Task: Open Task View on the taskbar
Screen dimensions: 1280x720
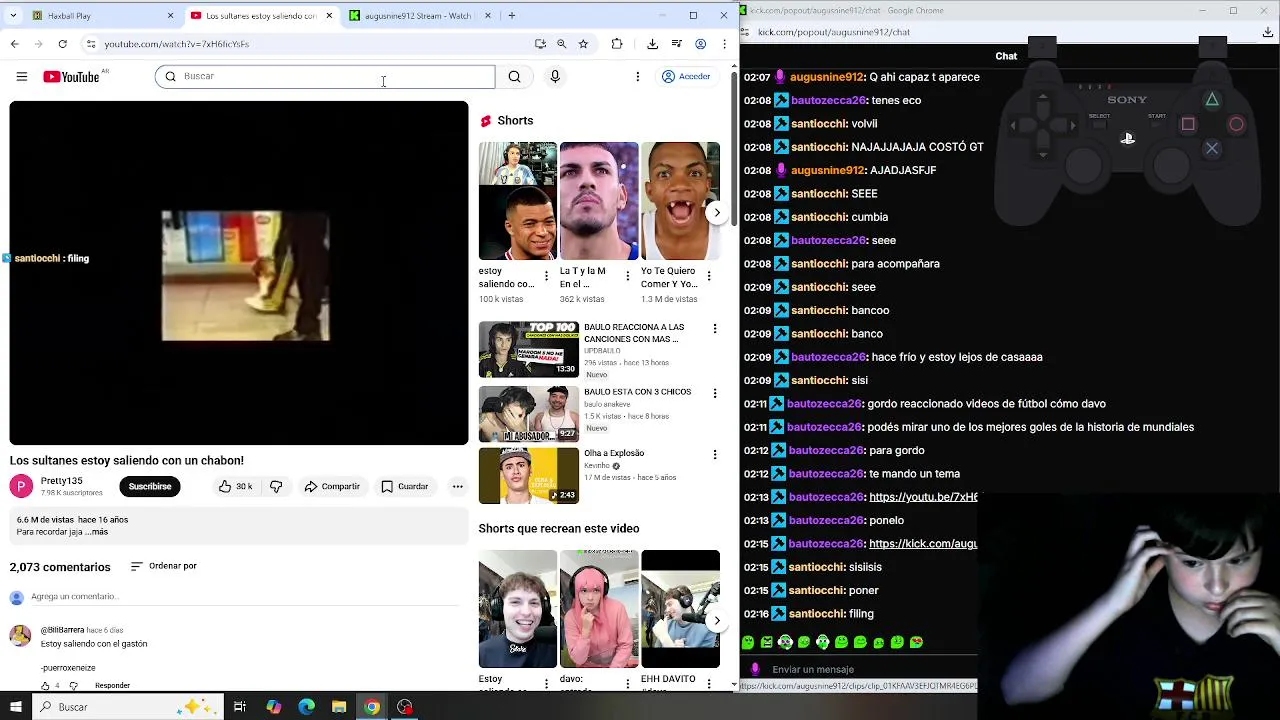Action: [240, 707]
